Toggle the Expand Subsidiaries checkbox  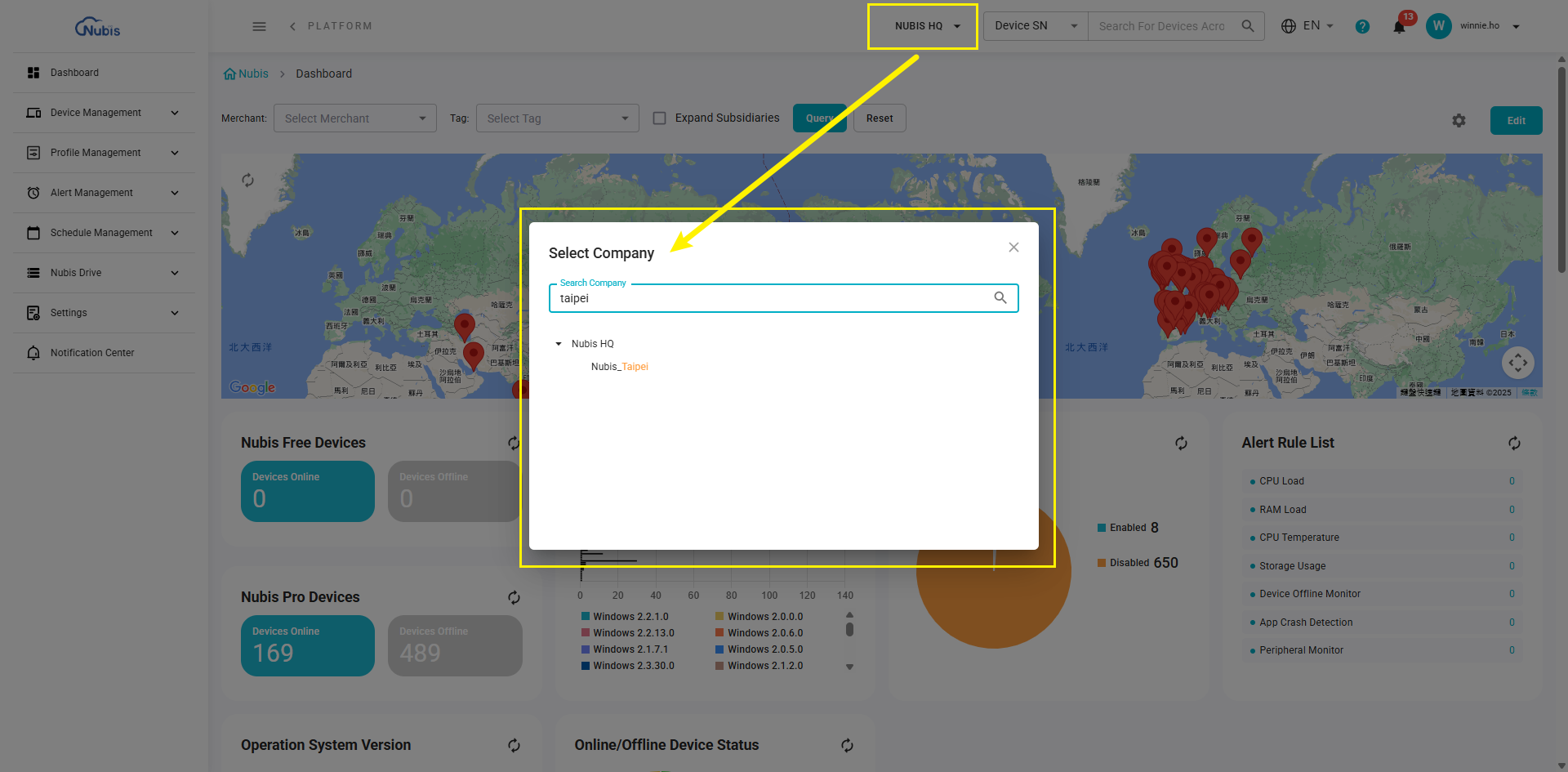tap(659, 118)
